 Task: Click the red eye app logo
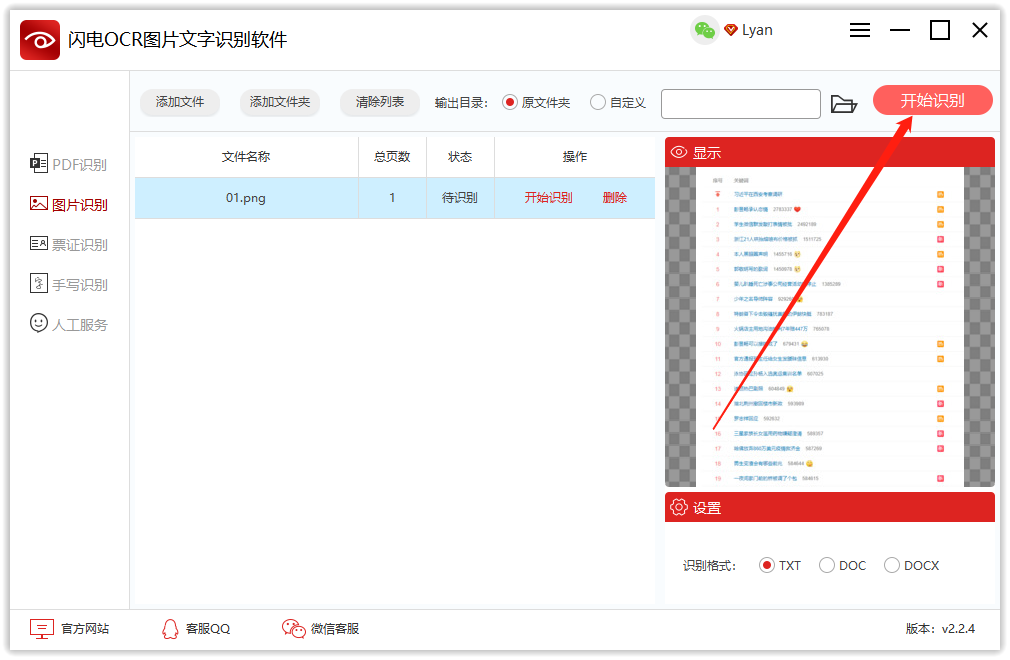pos(40,40)
